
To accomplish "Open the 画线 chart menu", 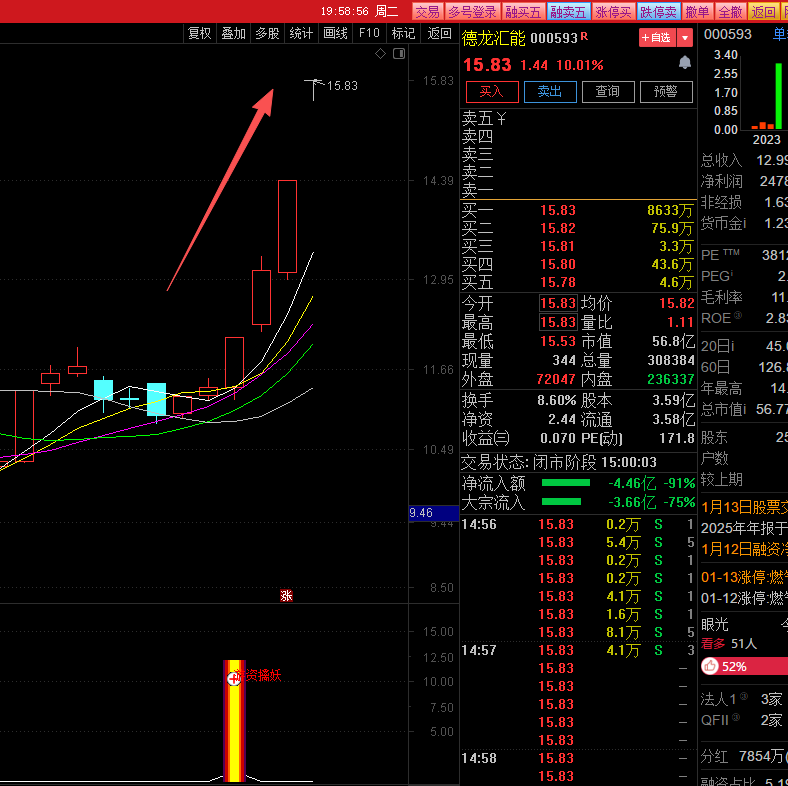I will (x=336, y=33).
